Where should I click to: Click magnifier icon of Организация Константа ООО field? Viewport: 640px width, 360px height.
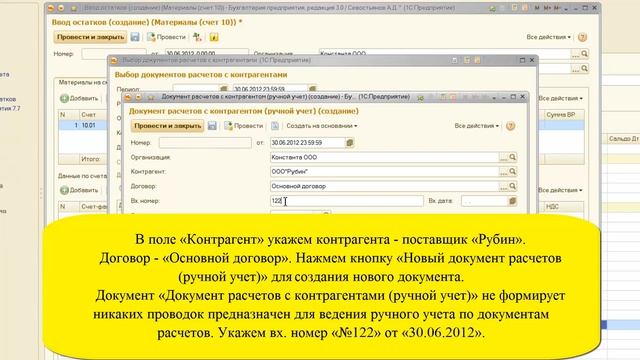513,157
